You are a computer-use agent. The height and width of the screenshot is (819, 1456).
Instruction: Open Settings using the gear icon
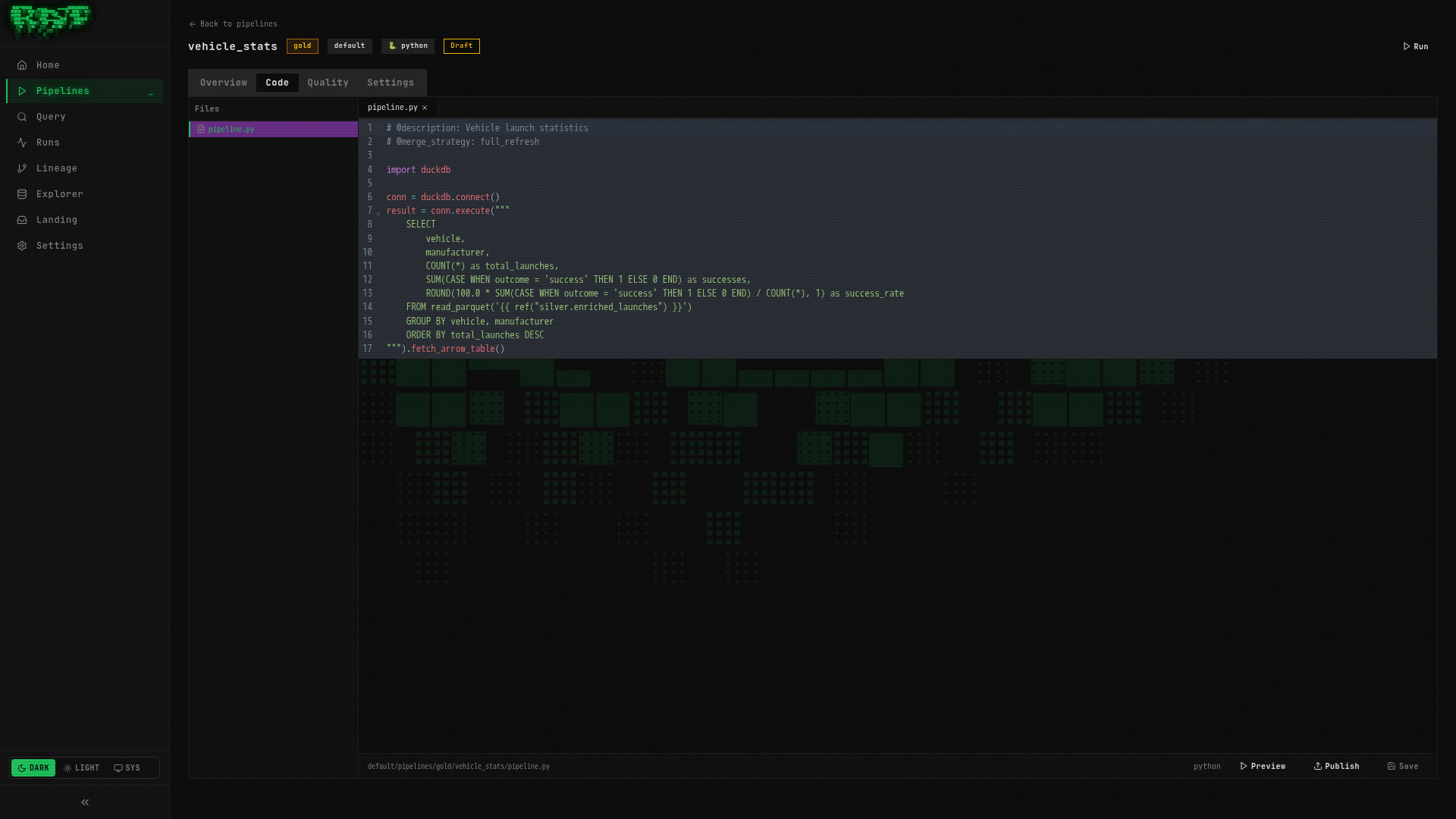[x=59, y=245]
